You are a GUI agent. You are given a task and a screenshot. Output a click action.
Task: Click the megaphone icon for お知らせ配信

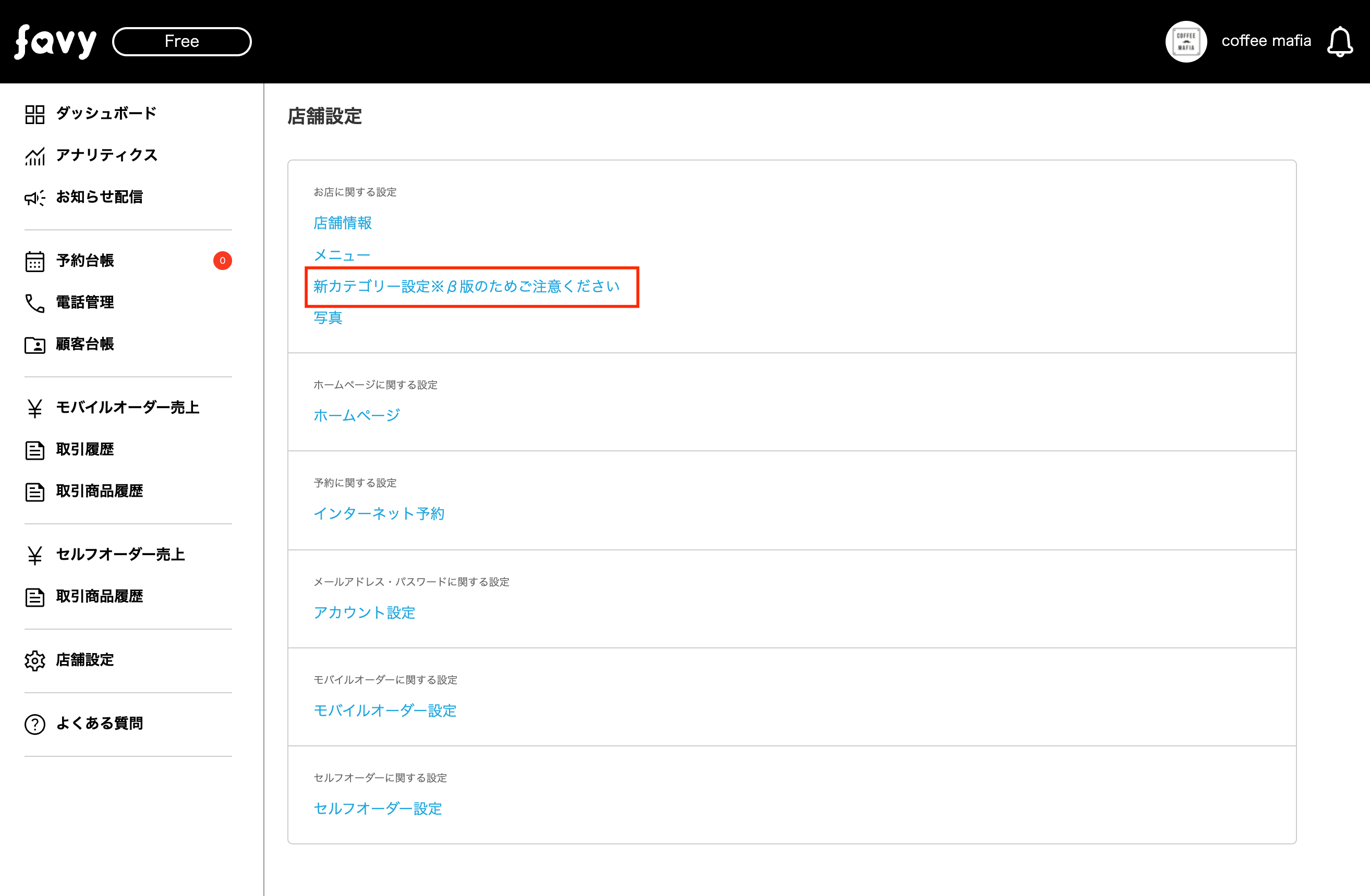click(34, 198)
